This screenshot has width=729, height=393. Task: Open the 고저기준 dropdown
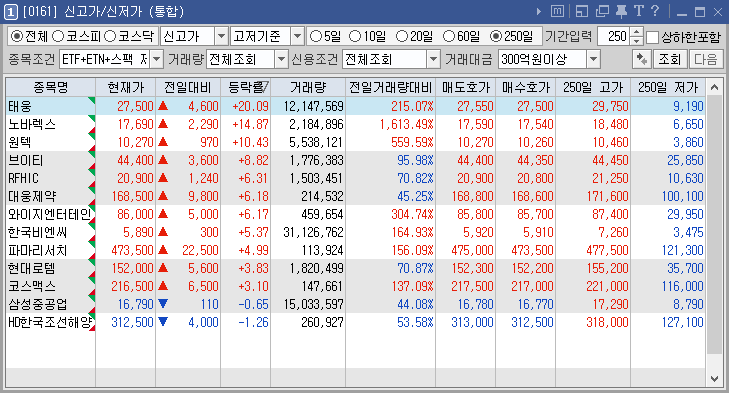(298, 36)
